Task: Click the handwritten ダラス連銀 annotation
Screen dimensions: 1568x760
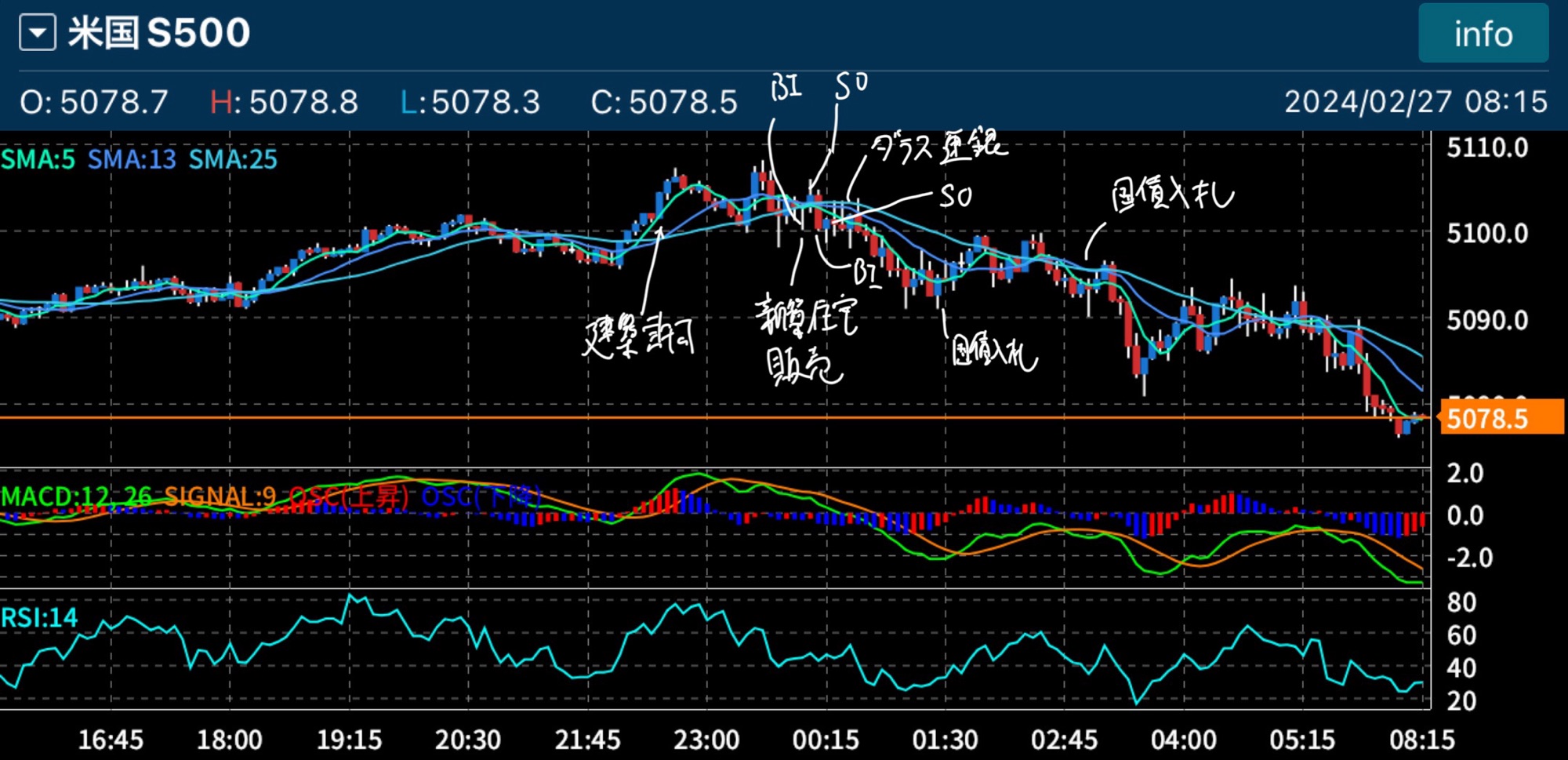Action: 938,147
